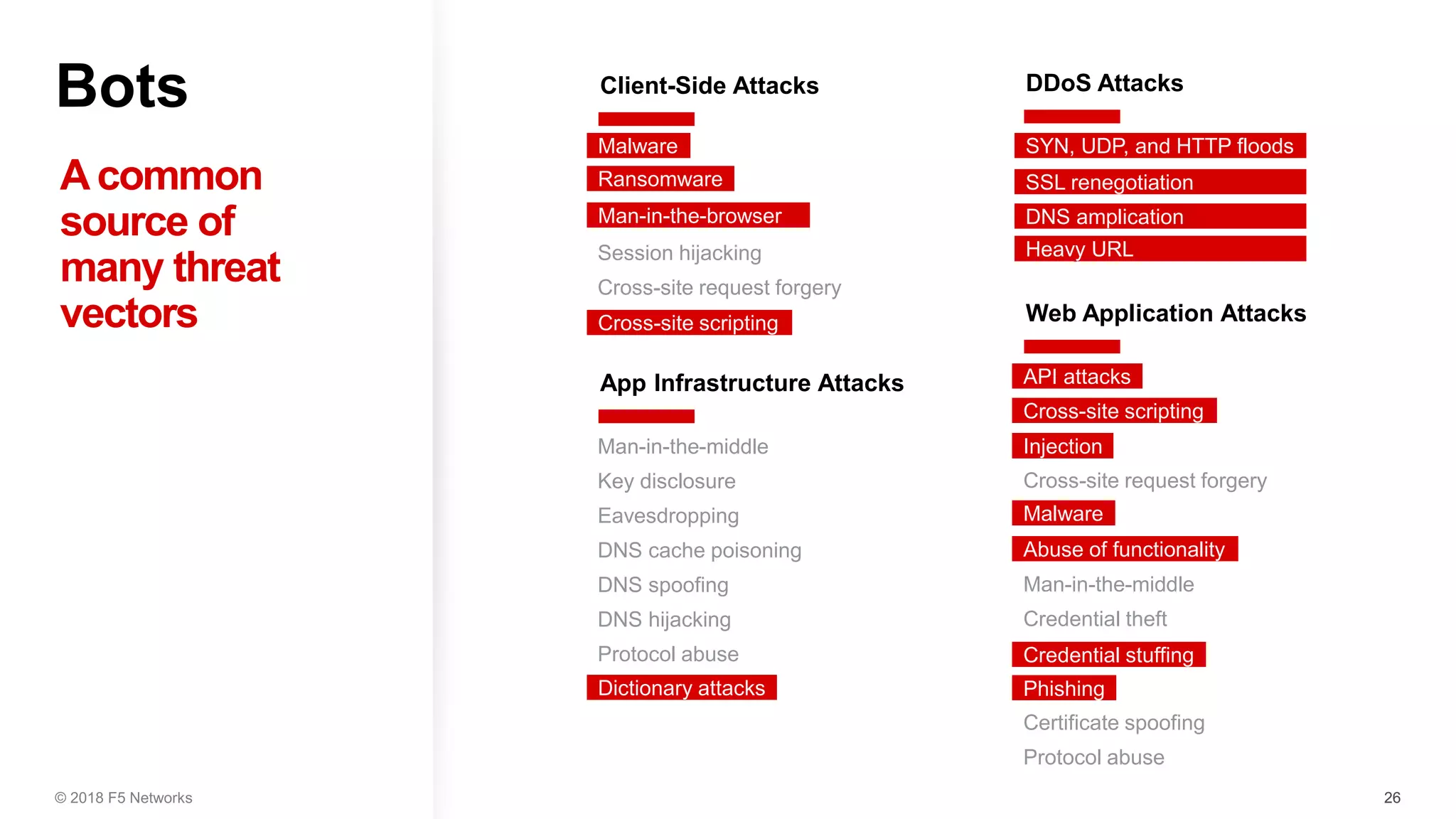Click the Bots slide title

(122, 86)
